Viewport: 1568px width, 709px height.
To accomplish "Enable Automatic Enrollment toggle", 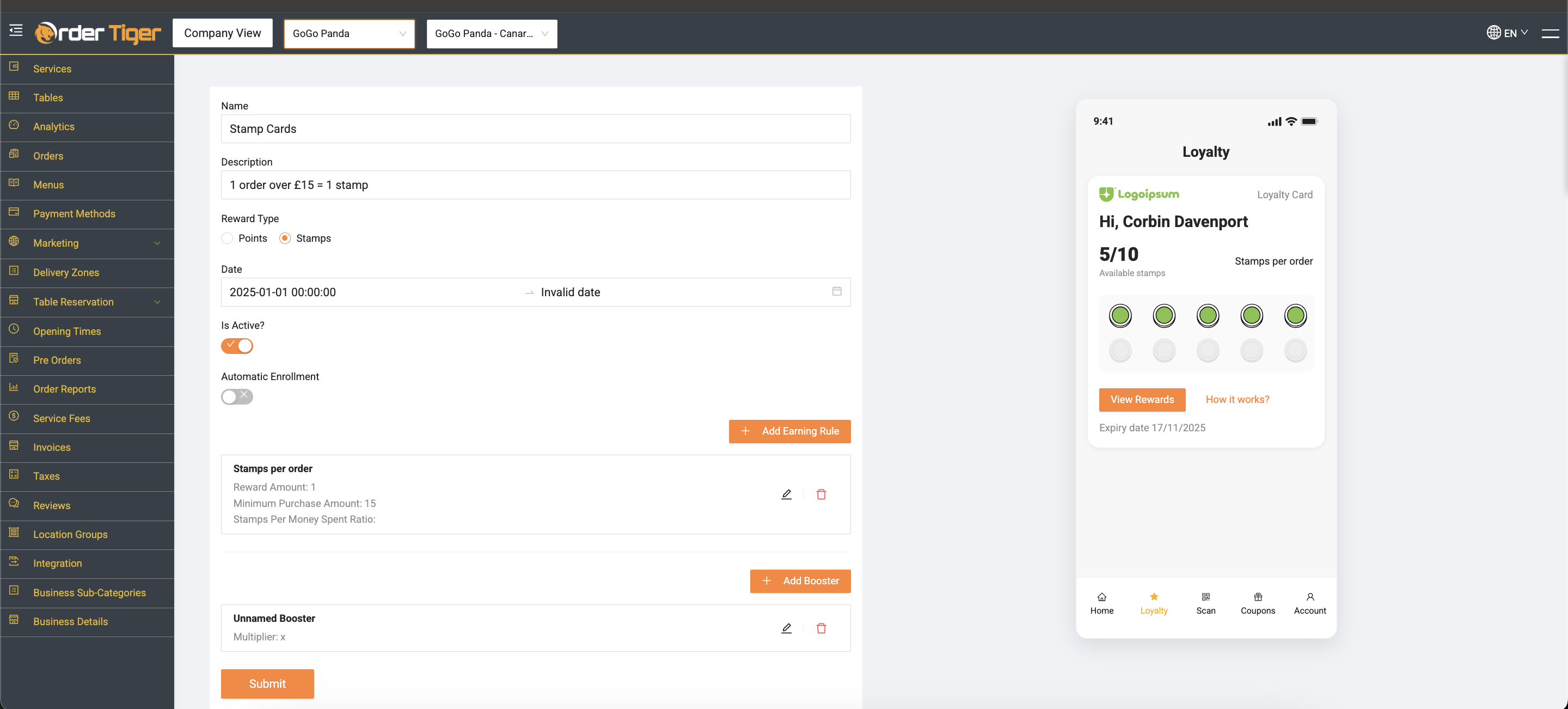I will [x=237, y=397].
